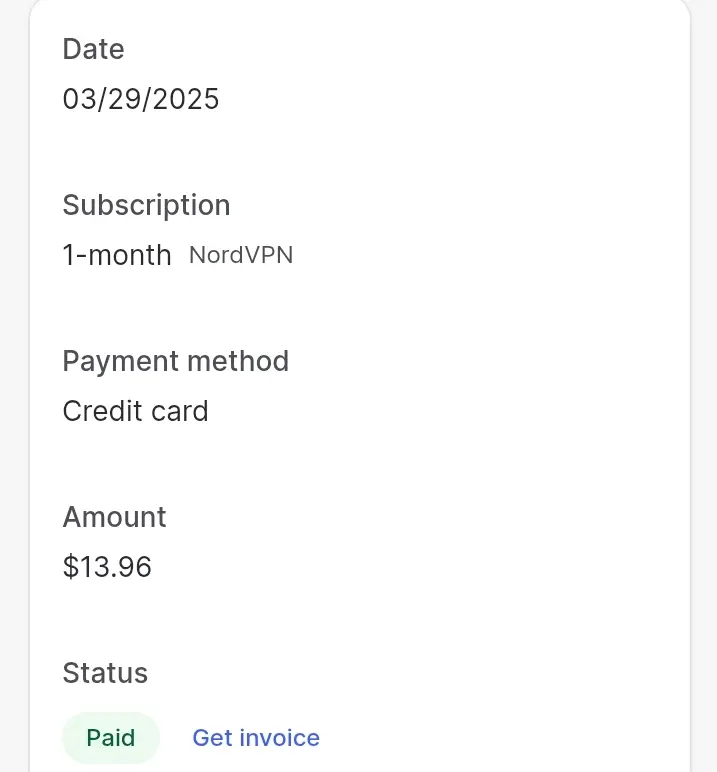Image resolution: width=717 pixels, height=772 pixels.
Task: Click the $13.96 amount value
Action: [107, 567]
